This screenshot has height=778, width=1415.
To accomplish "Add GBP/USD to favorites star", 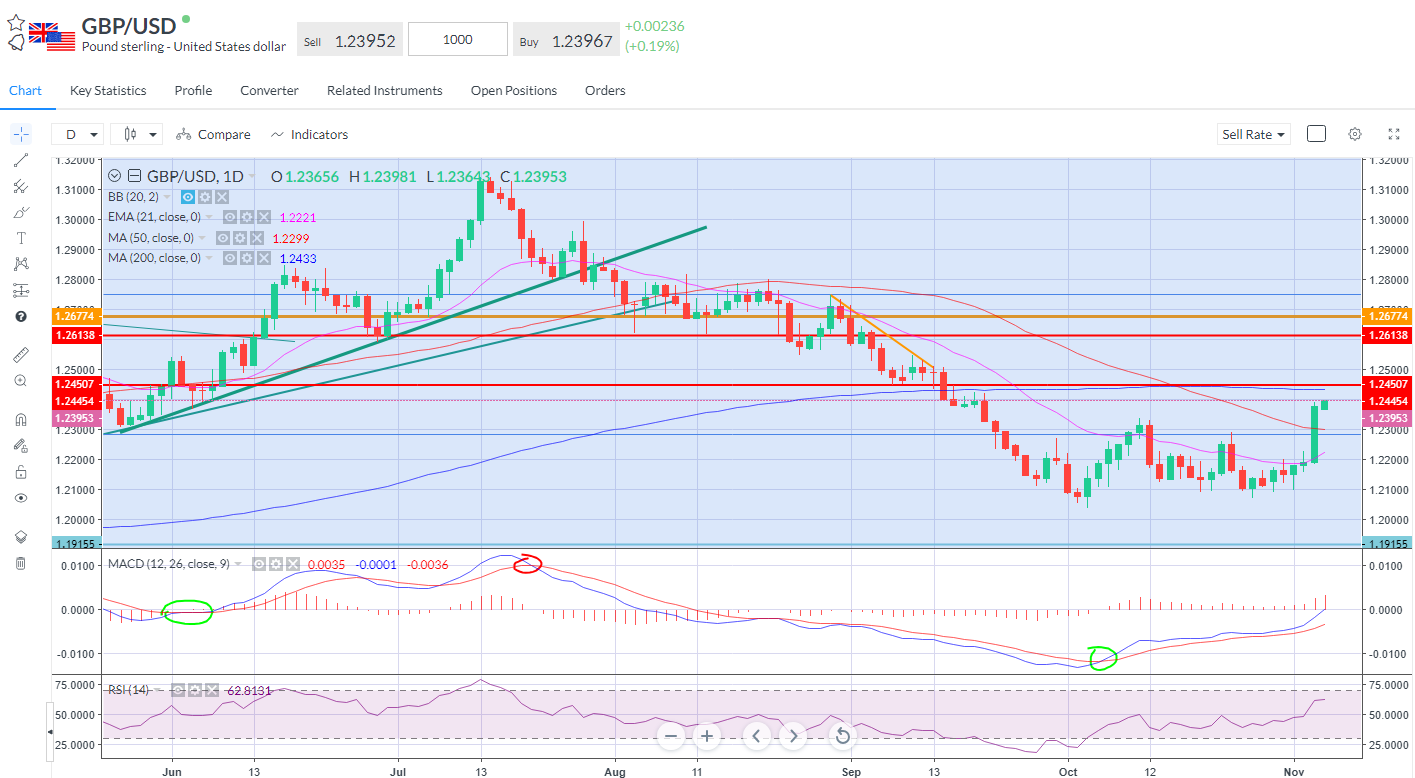I will point(15,21).
